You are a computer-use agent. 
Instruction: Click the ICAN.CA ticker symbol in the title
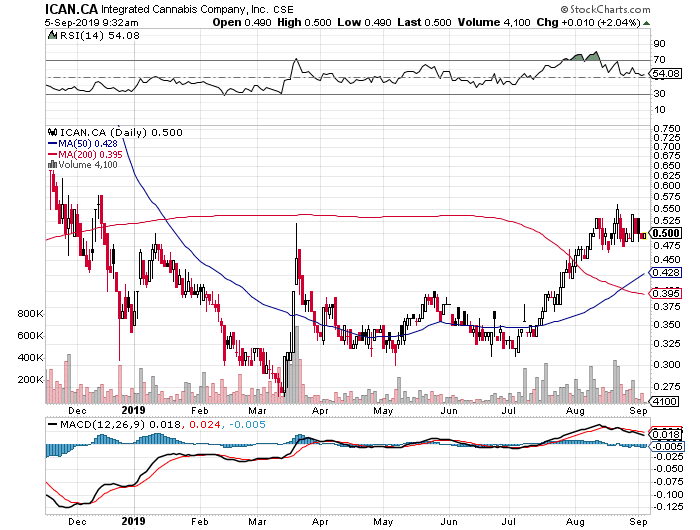pos(71,9)
